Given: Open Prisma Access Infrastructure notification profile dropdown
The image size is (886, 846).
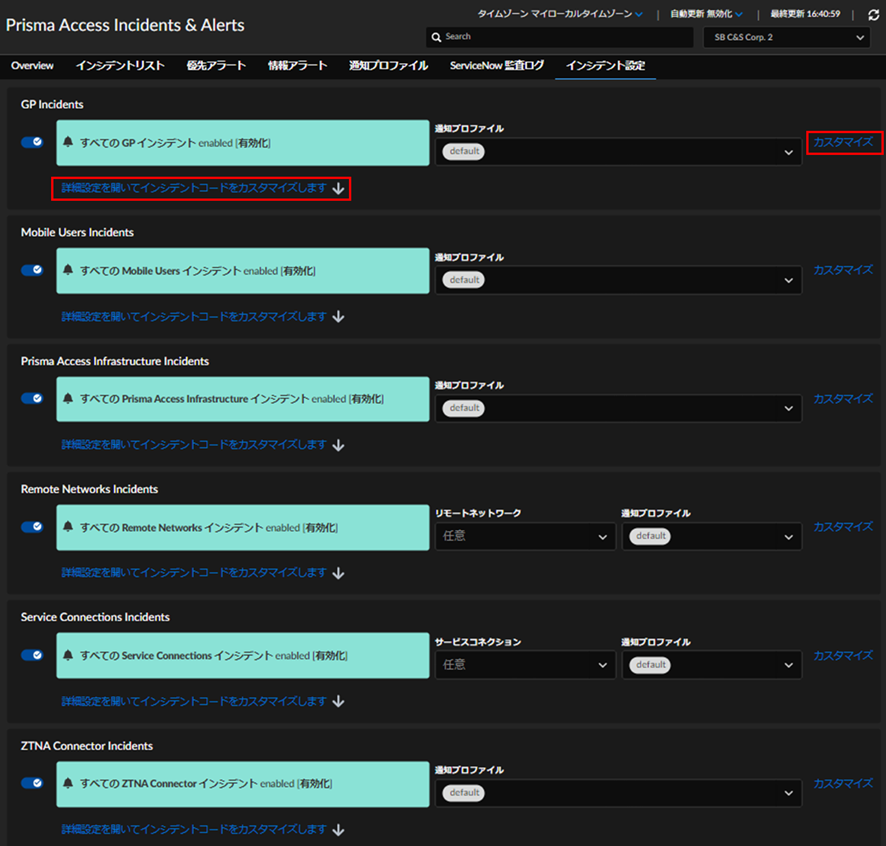Looking at the screenshot, I should point(618,408).
